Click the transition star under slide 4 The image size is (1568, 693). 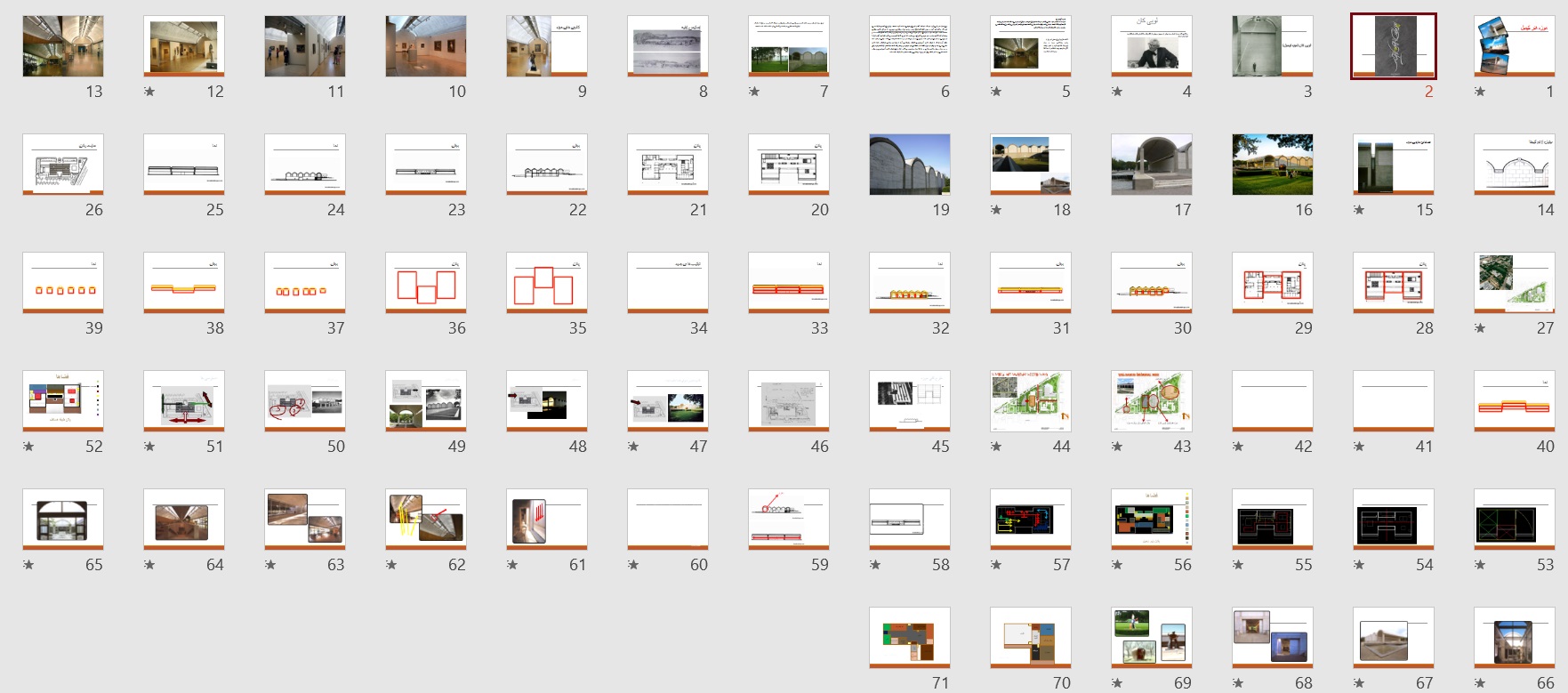click(x=1117, y=92)
